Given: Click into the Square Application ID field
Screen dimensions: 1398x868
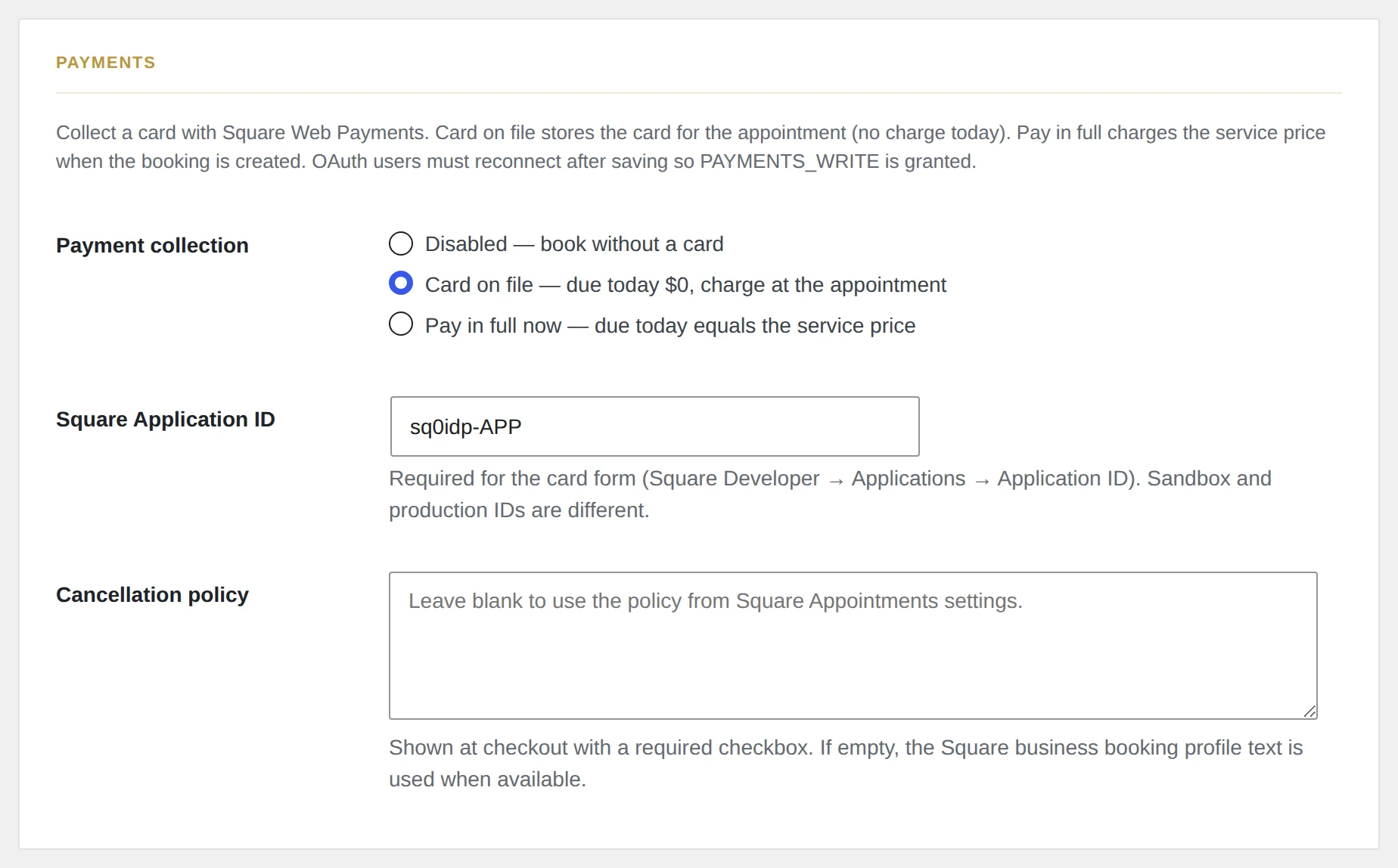Looking at the screenshot, I should pos(655,426).
